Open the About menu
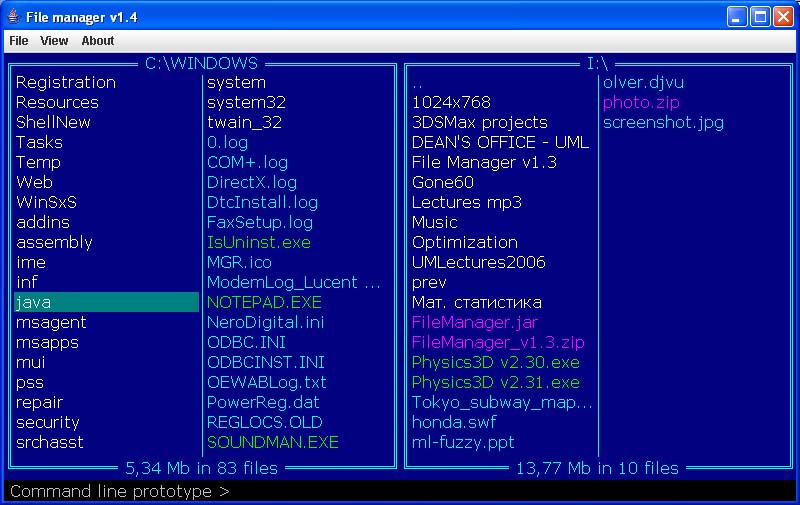The width and height of the screenshot is (800, 505). [x=97, y=41]
